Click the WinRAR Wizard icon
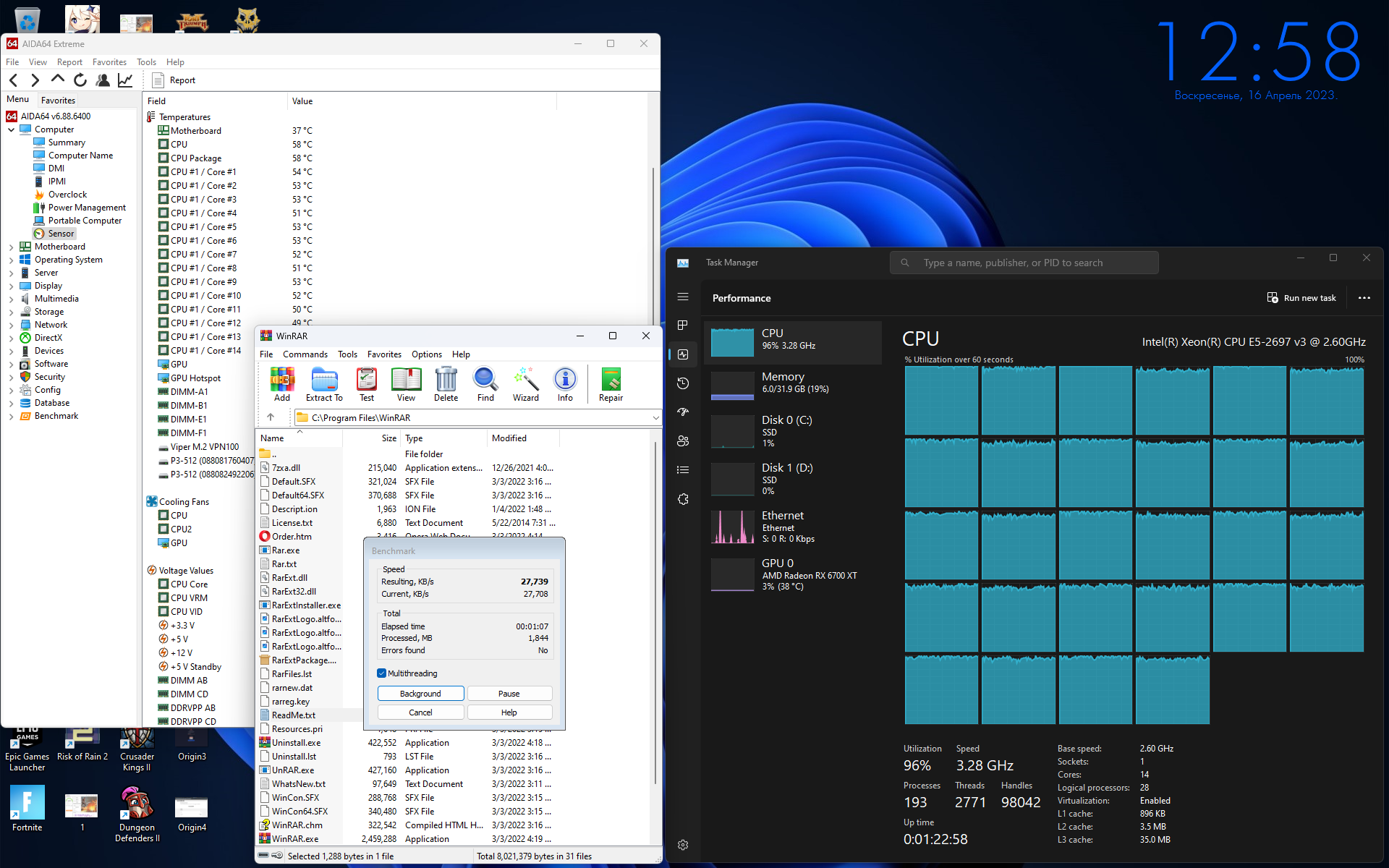Viewport: 1389px width, 868px height. 525,384
